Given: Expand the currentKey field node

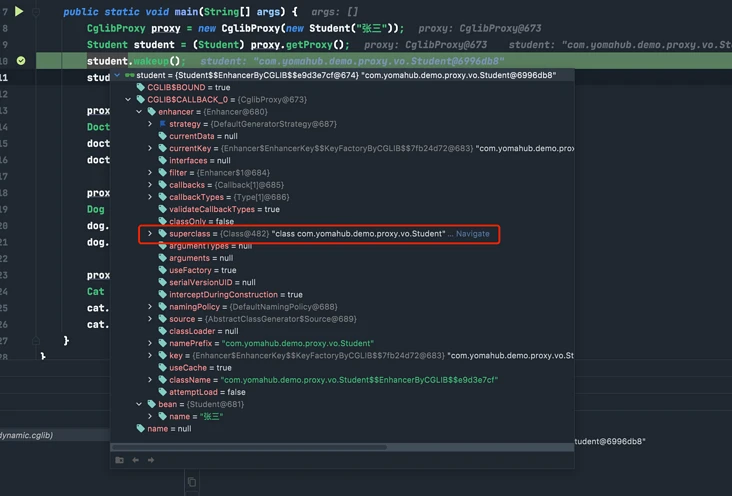Looking at the screenshot, I should (150, 148).
